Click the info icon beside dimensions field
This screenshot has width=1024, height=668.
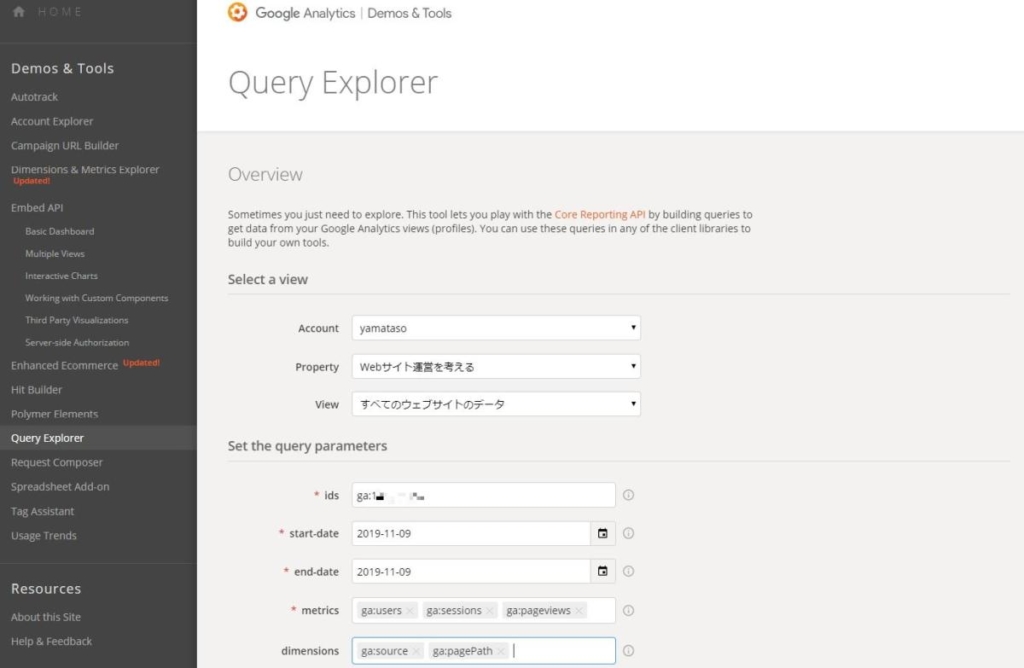(x=628, y=650)
